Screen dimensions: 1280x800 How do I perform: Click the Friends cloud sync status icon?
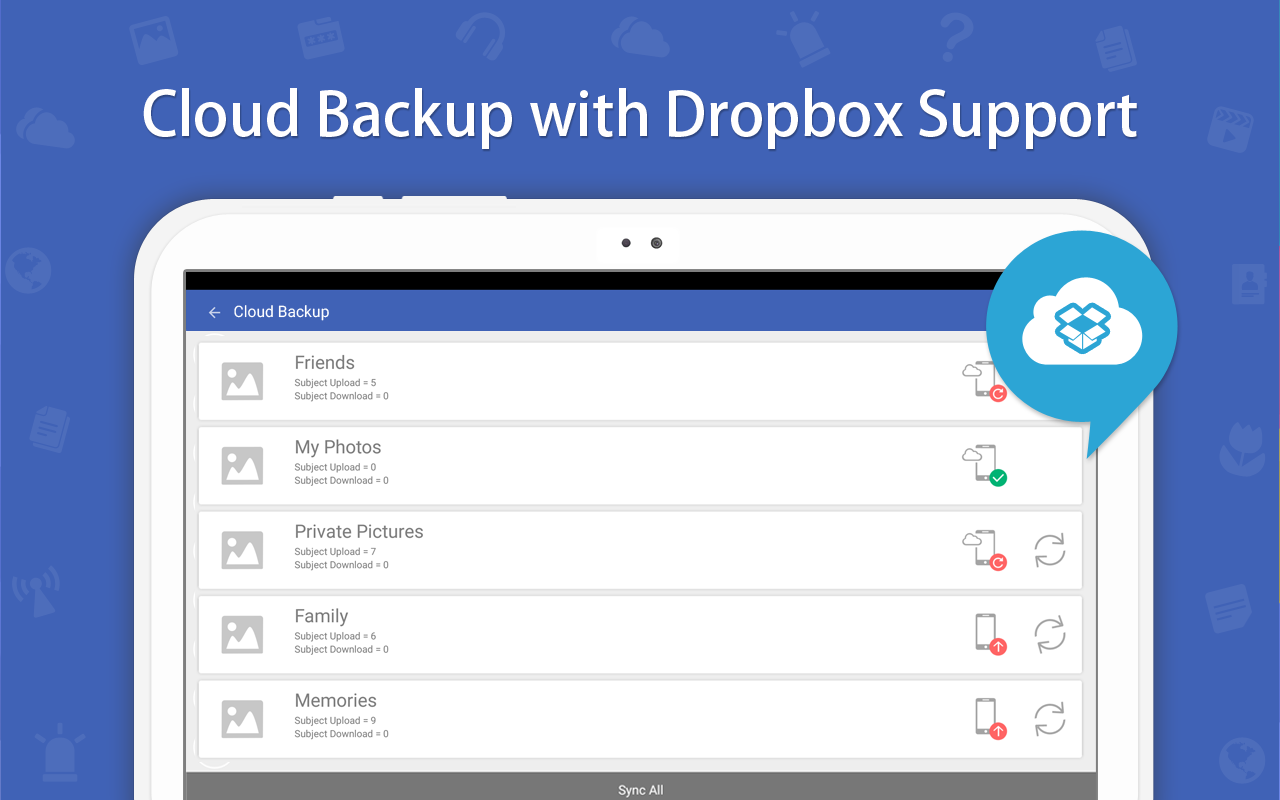pos(984,381)
